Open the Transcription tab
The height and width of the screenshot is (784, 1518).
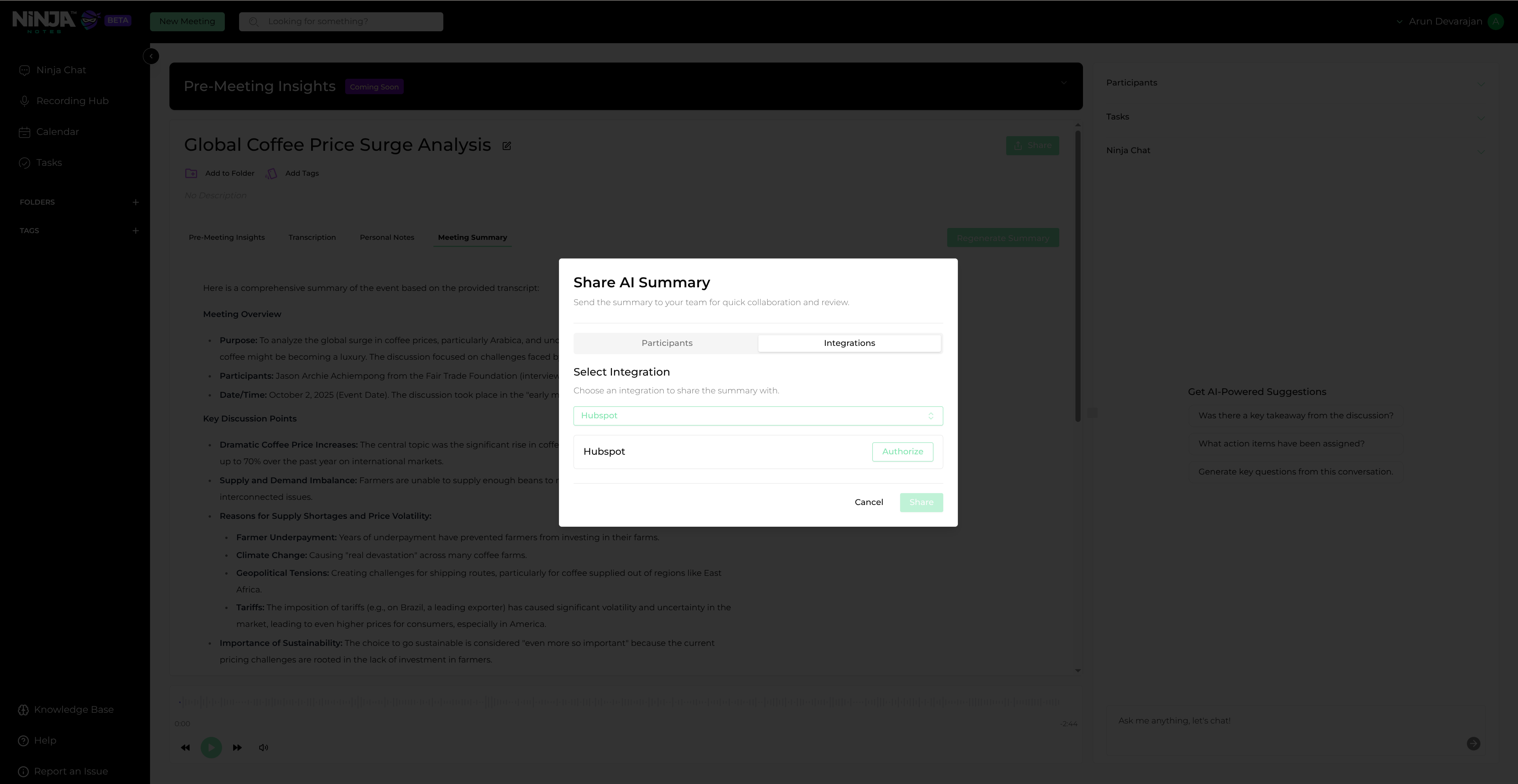pyautogui.click(x=312, y=238)
